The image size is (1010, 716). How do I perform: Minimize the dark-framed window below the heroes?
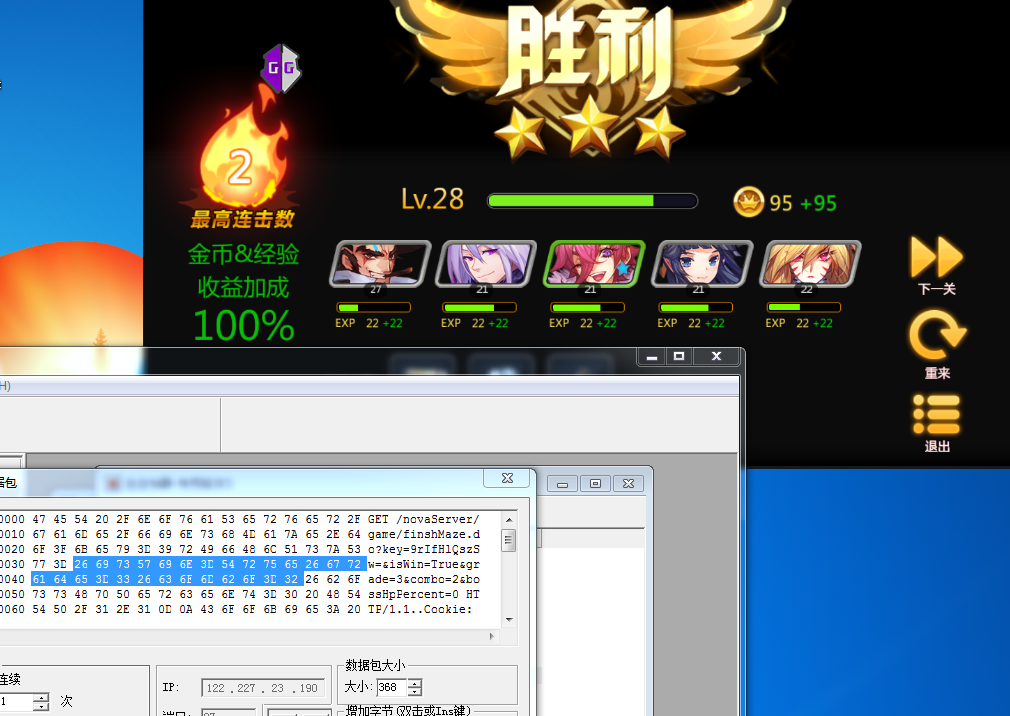pos(652,356)
